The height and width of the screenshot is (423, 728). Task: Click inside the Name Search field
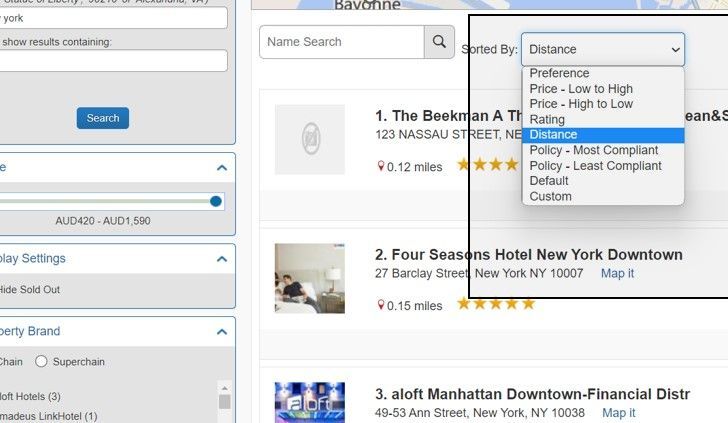click(x=342, y=42)
